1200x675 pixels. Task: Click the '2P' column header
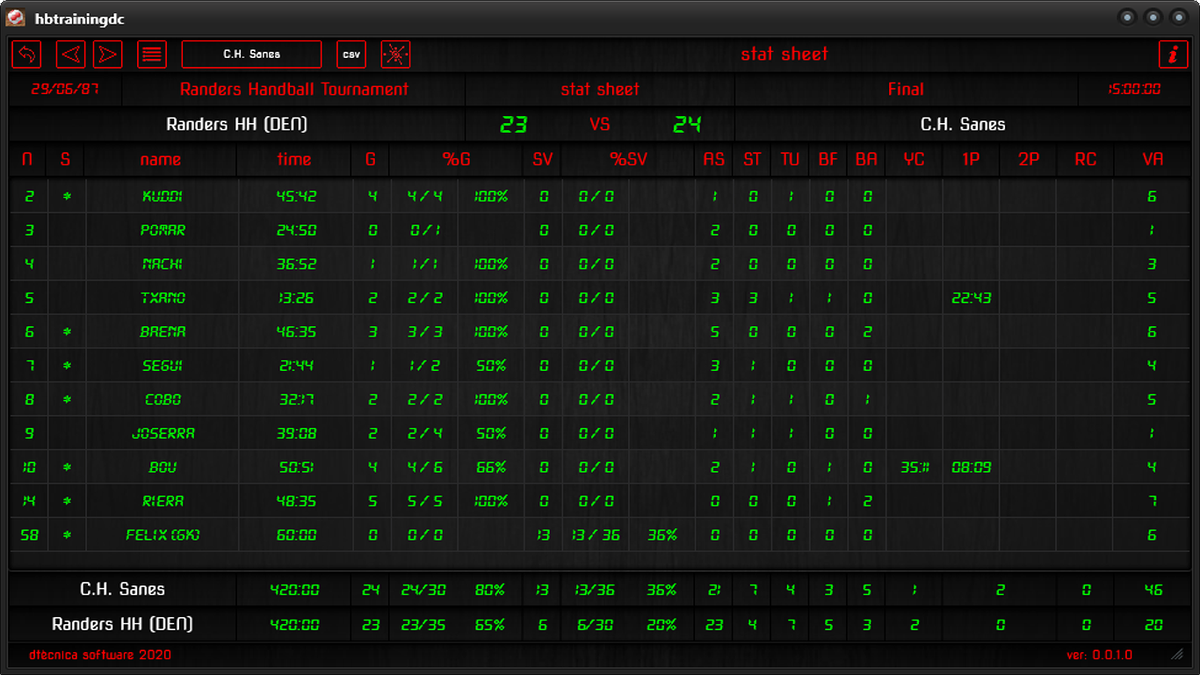click(1028, 159)
